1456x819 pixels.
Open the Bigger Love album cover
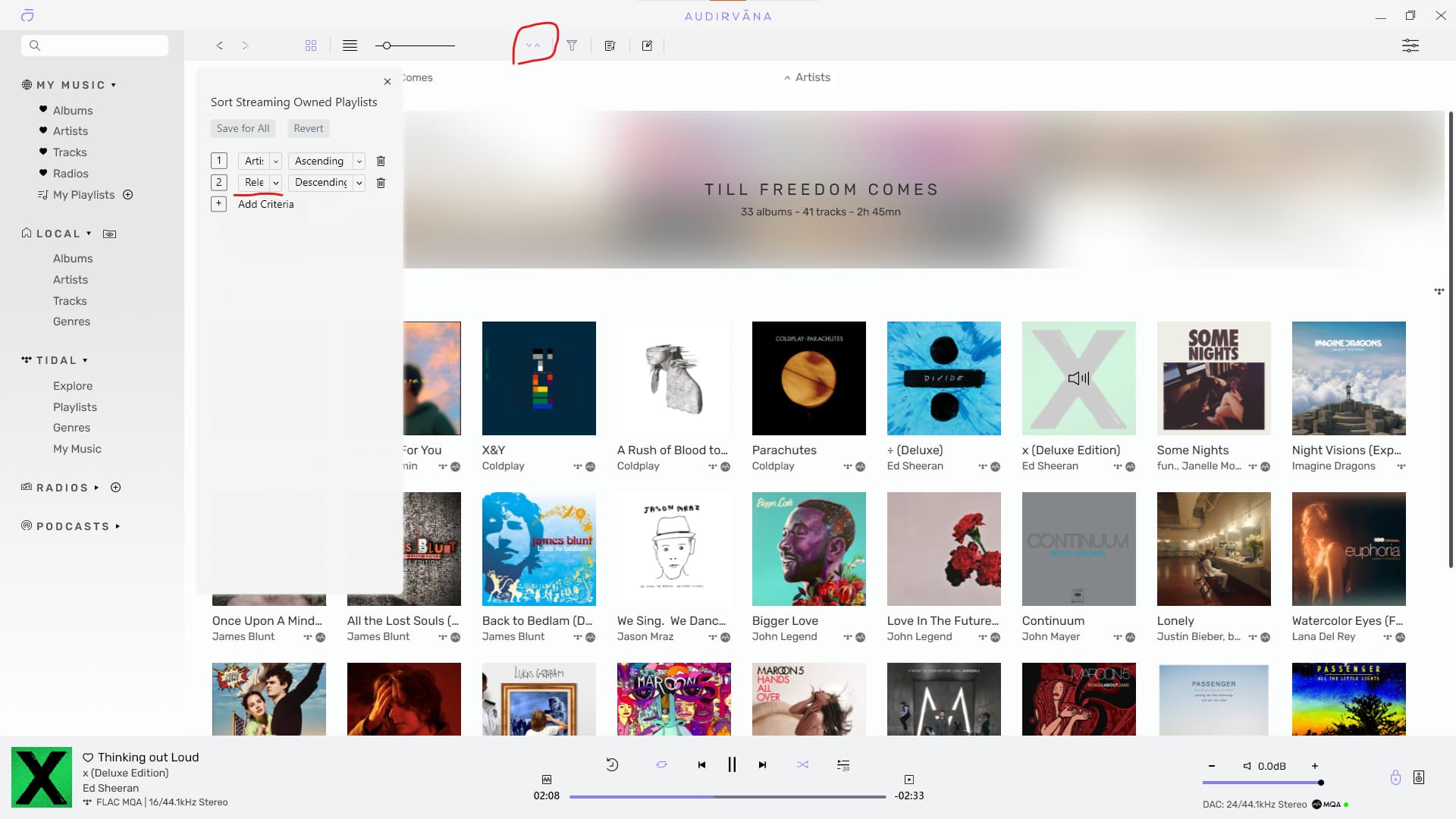pyautogui.click(x=809, y=549)
